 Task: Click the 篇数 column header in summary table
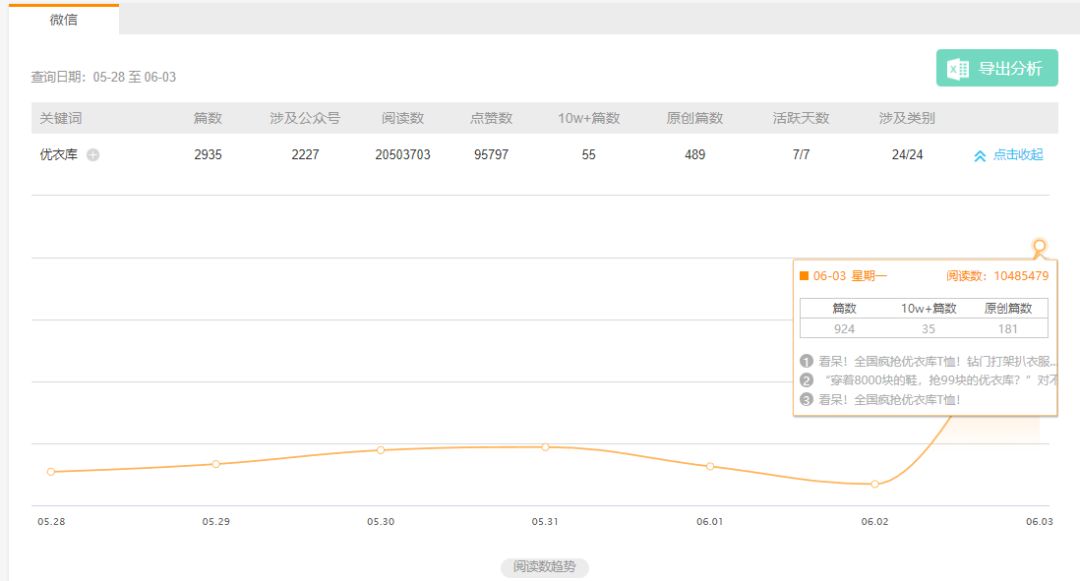[x=208, y=118]
